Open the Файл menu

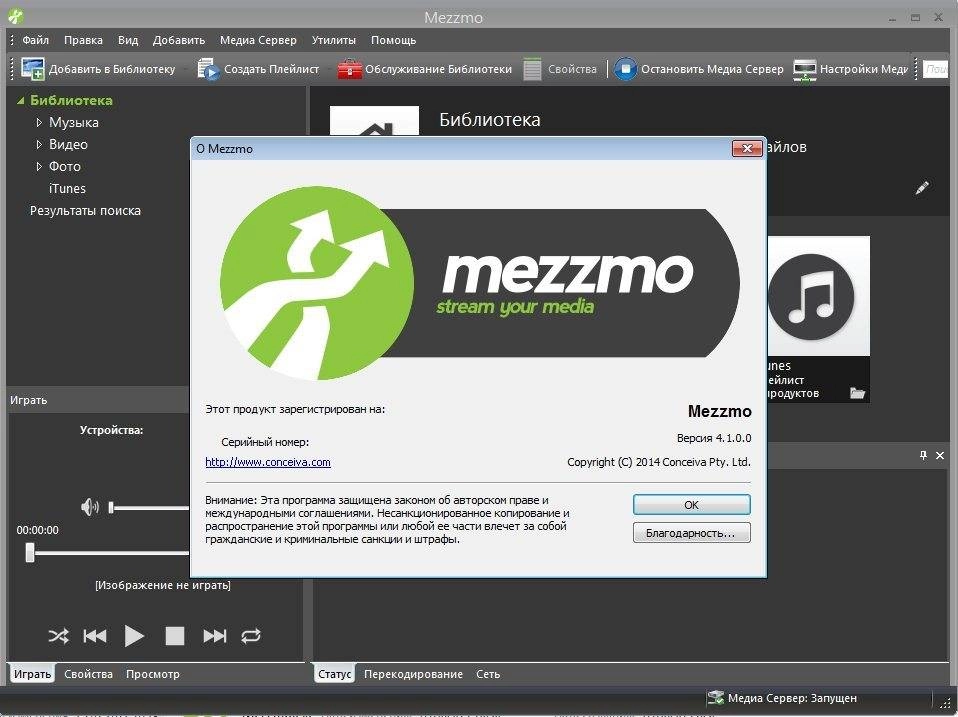[35, 40]
